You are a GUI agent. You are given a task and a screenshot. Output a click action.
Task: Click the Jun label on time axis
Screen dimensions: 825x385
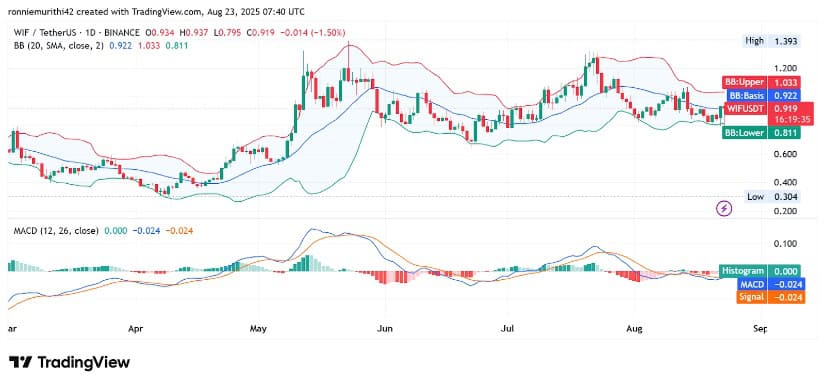[x=386, y=329]
